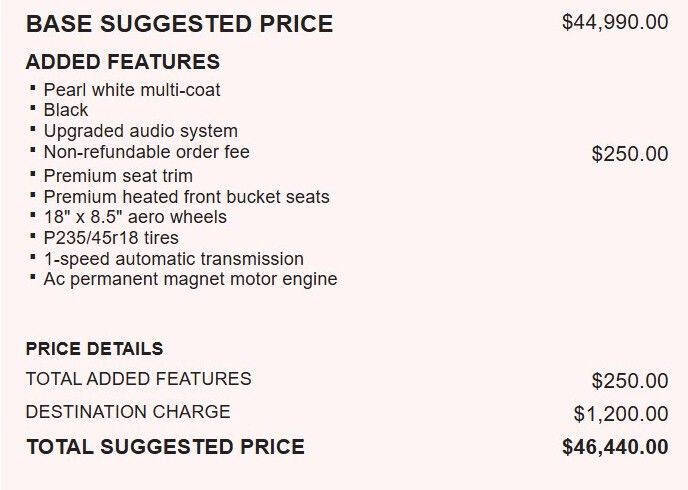Click the Price Details heading
The height and width of the screenshot is (490, 688).
coord(95,349)
